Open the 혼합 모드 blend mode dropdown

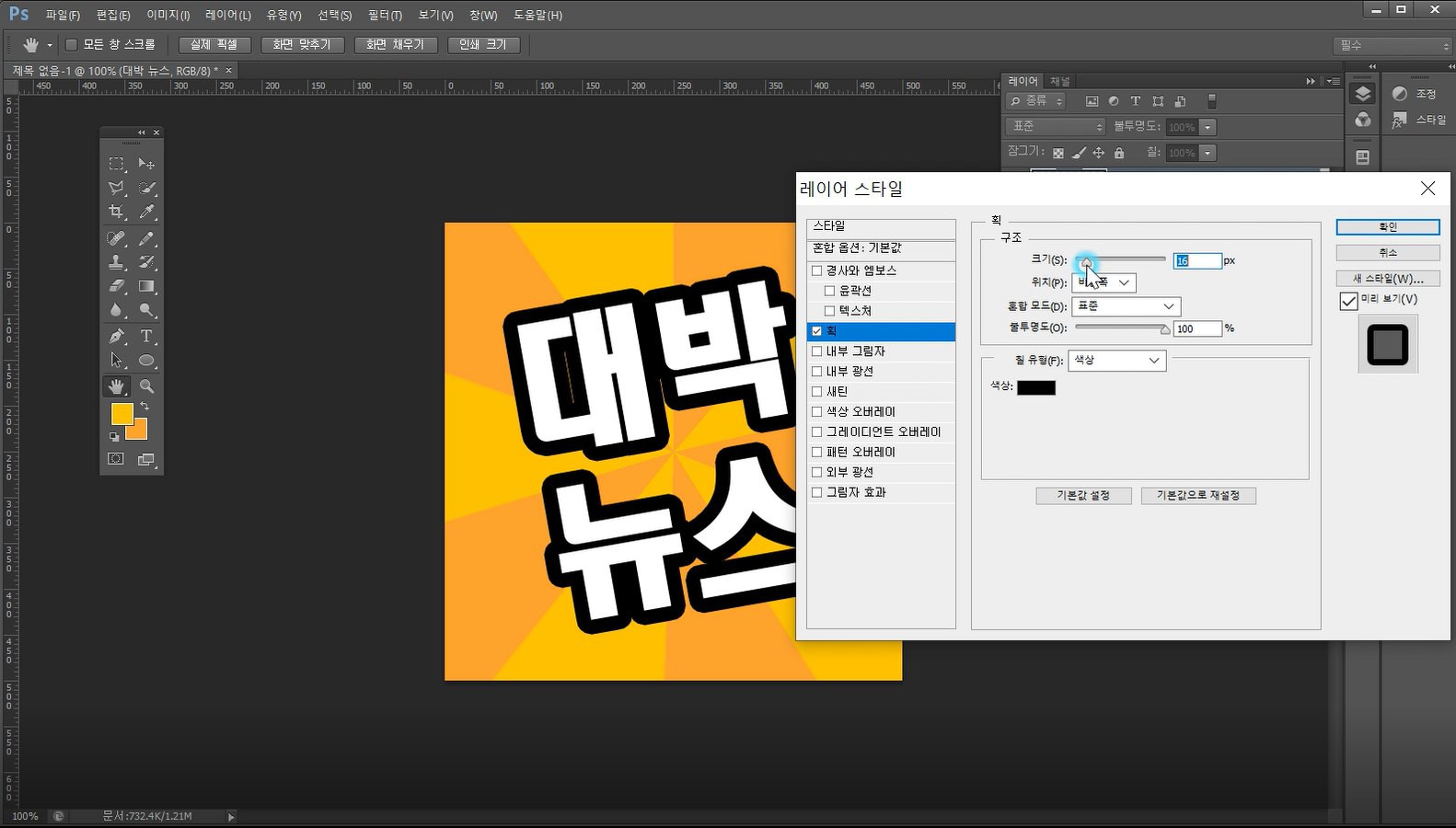pos(1126,306)
